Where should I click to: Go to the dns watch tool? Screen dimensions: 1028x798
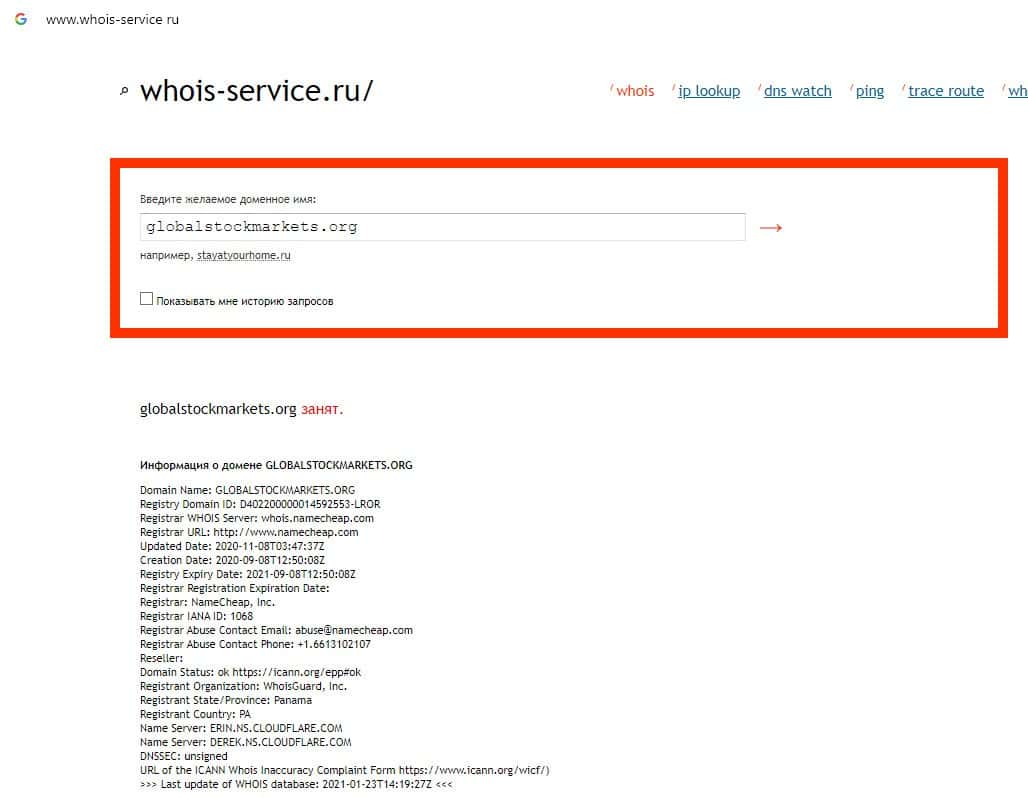coord(797,91)
